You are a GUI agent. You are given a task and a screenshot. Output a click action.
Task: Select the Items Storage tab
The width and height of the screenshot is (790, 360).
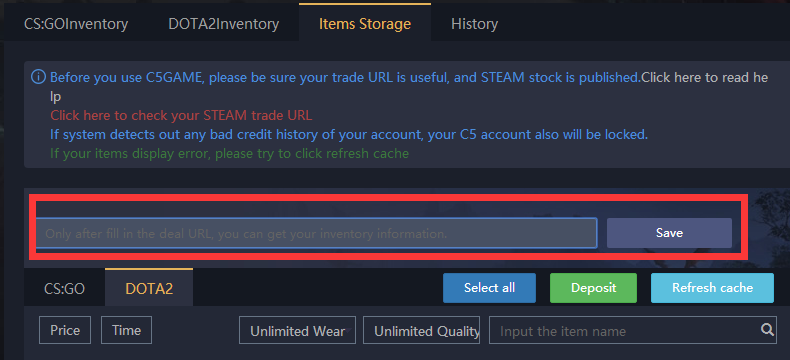click(365, 23)
